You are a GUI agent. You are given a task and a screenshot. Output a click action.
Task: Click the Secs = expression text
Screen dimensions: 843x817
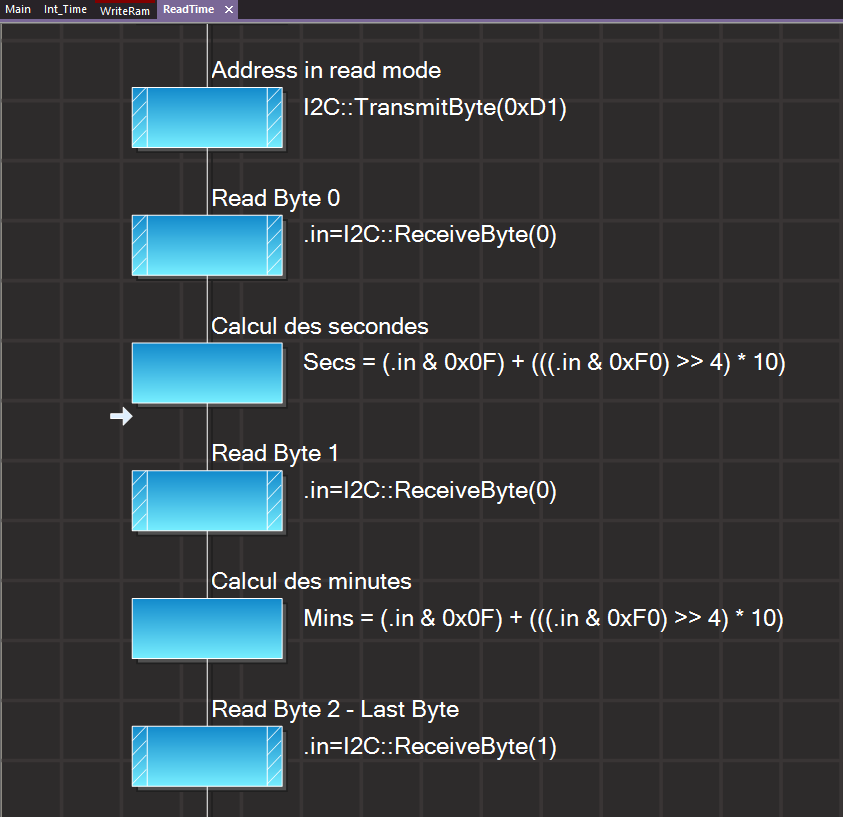click(544, 363)
